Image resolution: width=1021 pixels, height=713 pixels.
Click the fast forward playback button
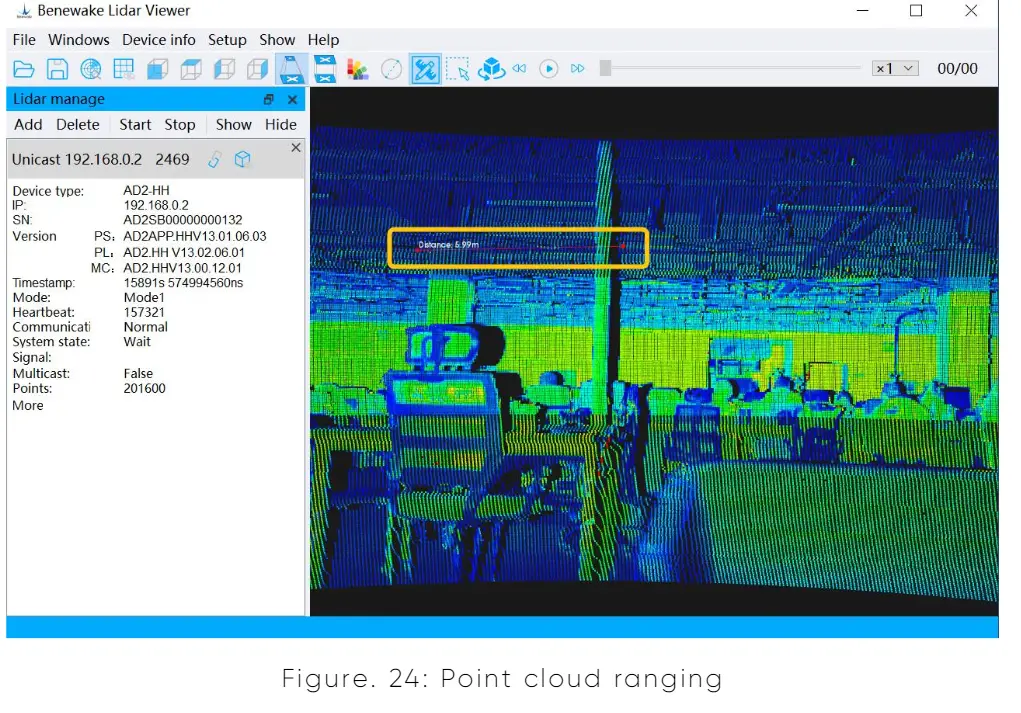point(578,68)
